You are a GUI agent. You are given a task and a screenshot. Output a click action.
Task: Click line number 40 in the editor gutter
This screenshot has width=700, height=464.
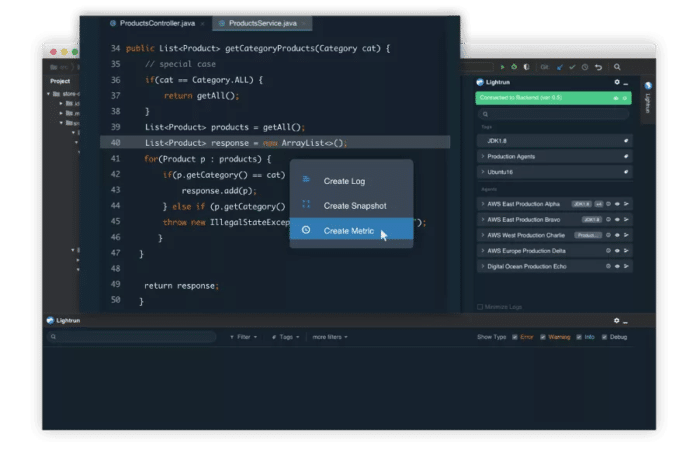pyautogui.click(x=115, y=142)
